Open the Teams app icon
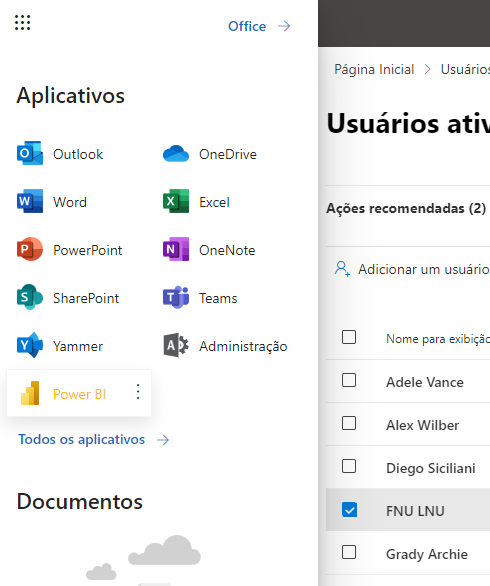The width and height of the screenshot is (490, 586). coord(176,297)
